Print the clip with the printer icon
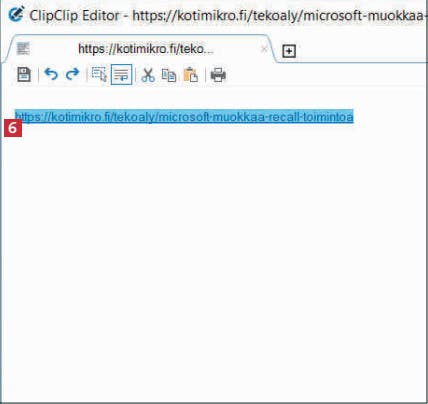Image resolution: width=428 pixels, height=404 pixels. tap(218, 75)
